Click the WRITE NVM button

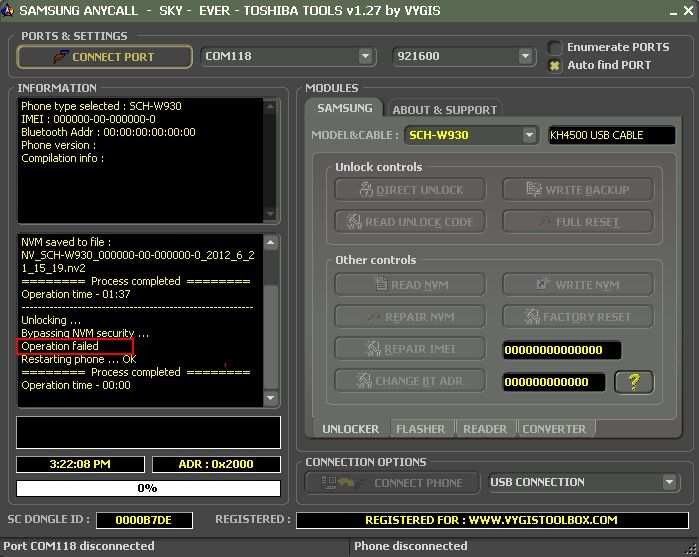pyautogui.click(x=578, y=285)
